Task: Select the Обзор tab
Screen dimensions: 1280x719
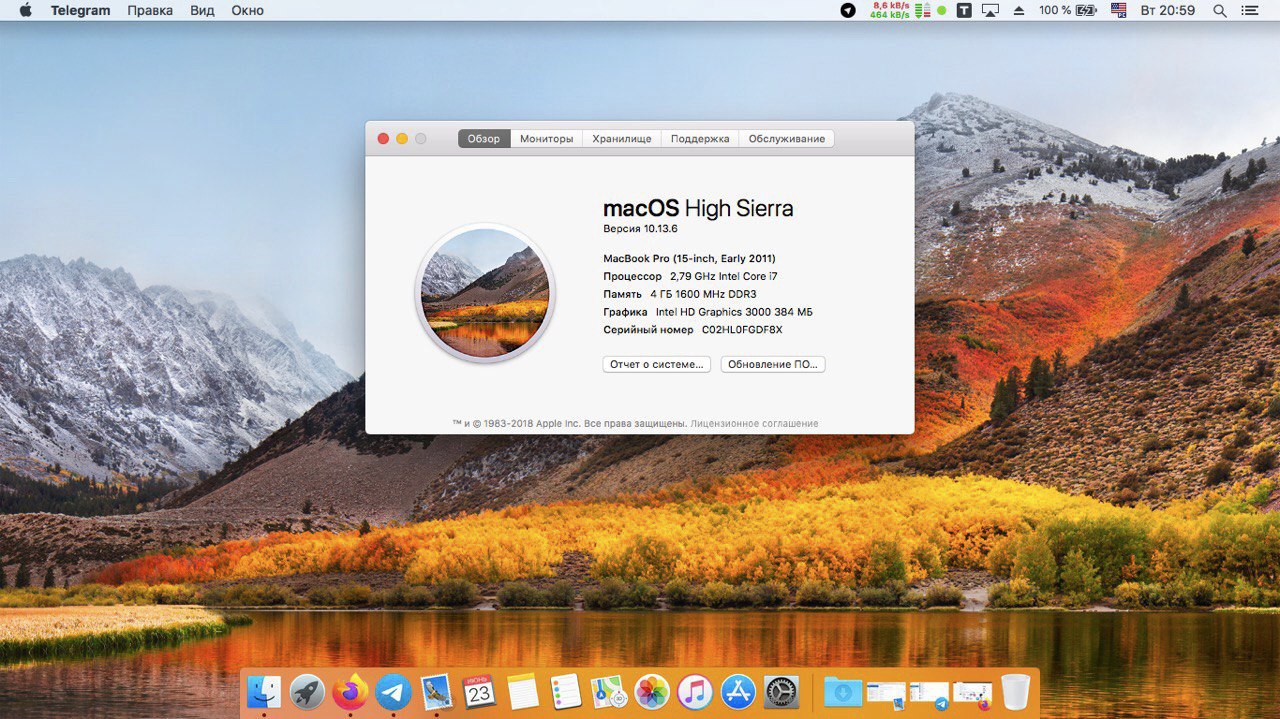Action: click(484, 139)
